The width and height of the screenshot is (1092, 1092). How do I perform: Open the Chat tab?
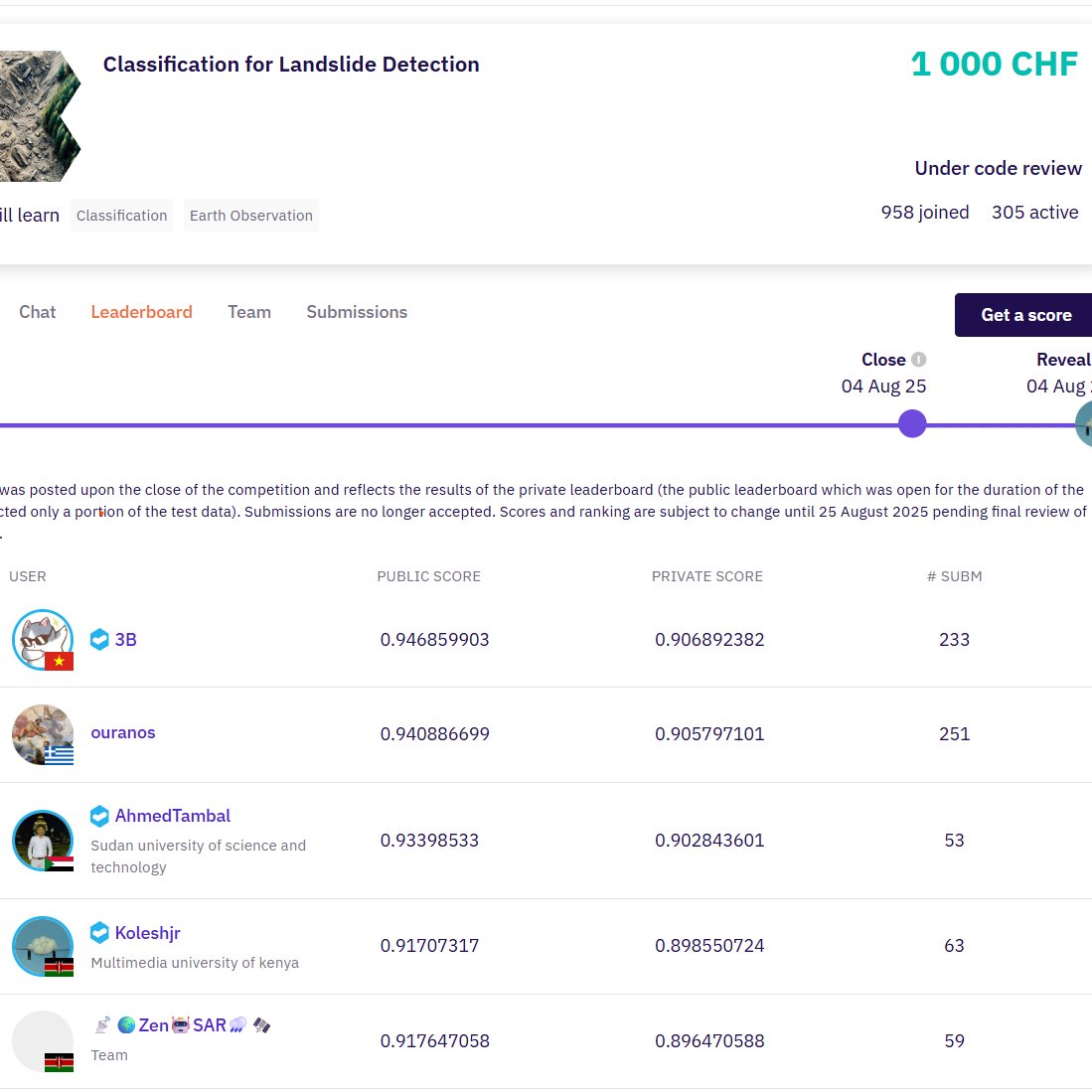coord(37,312)
